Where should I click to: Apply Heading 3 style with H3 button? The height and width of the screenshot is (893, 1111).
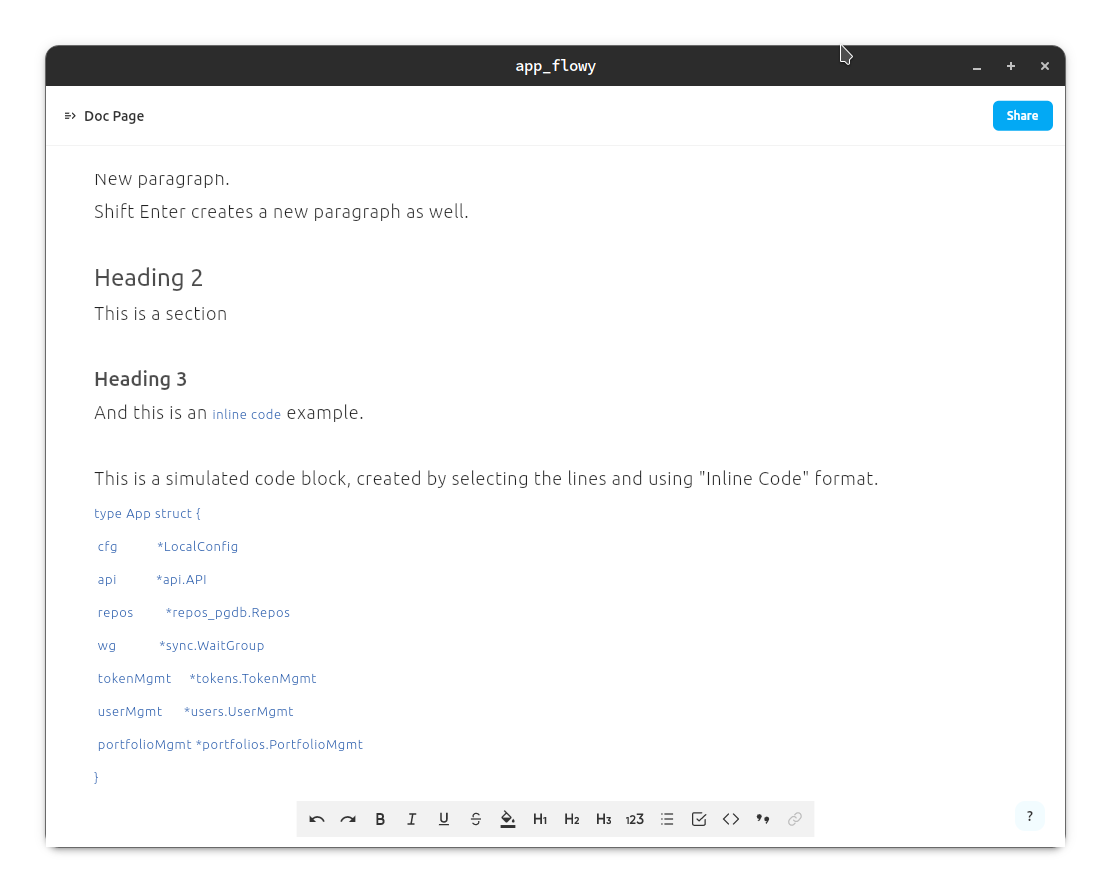tap(604, 819)
